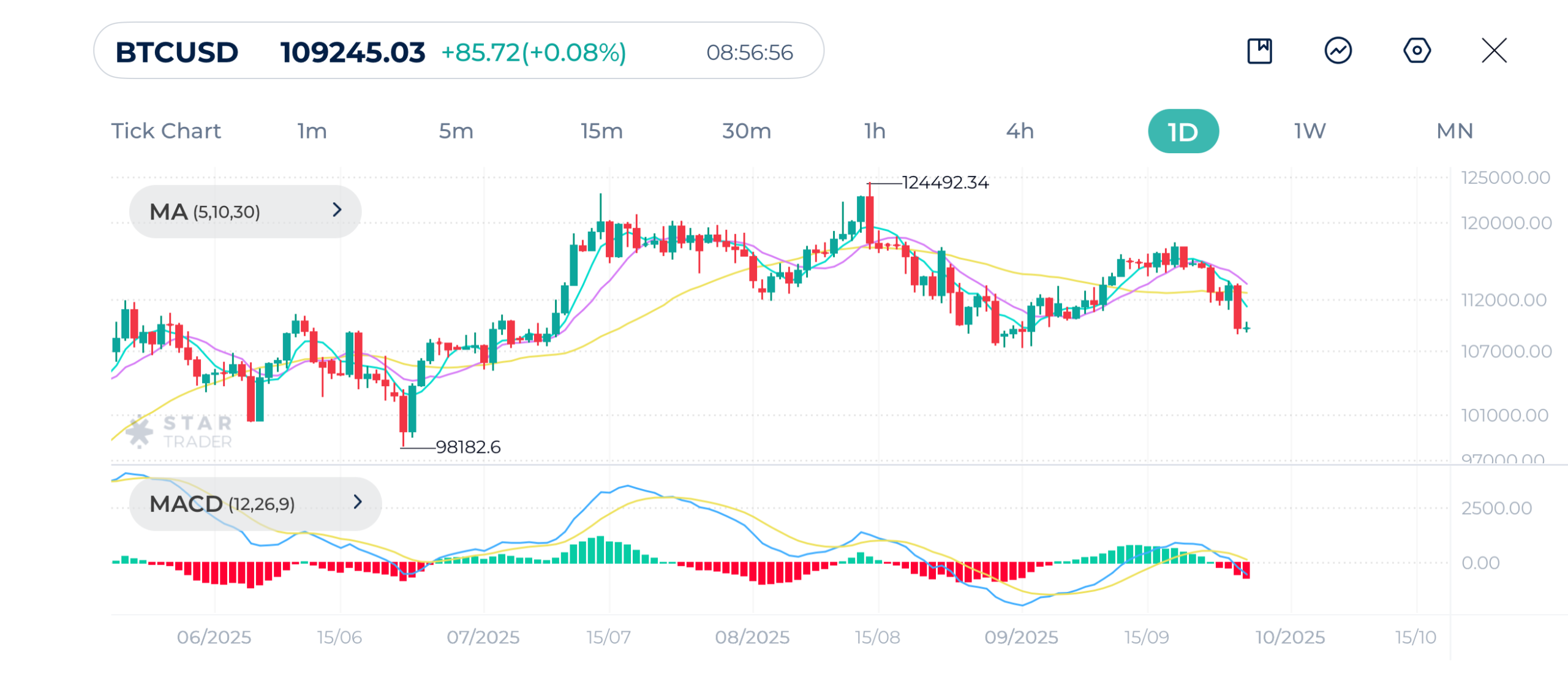
Task: Select the 5m timeframe
Action: pos(456,131)
